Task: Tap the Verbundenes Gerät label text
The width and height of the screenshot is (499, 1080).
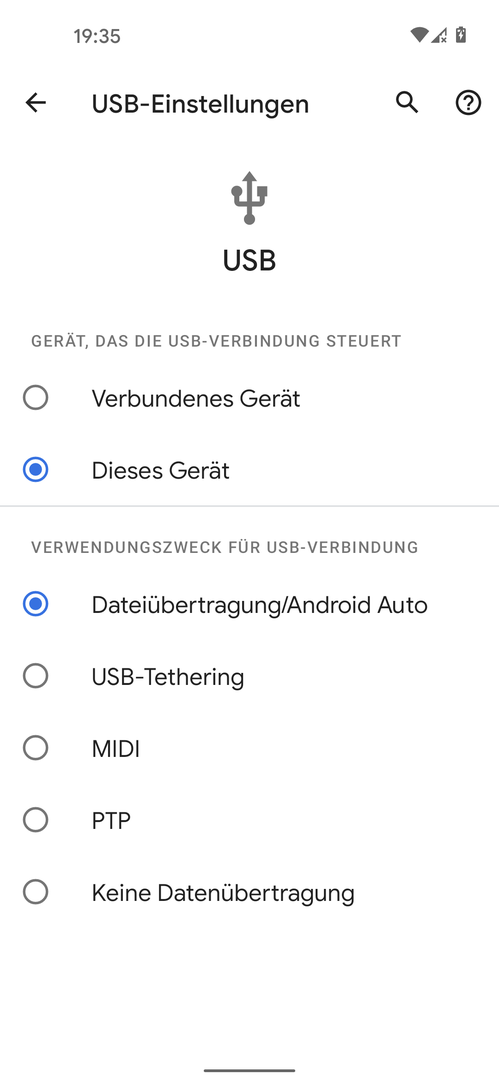Action: (x=196, y=399)
